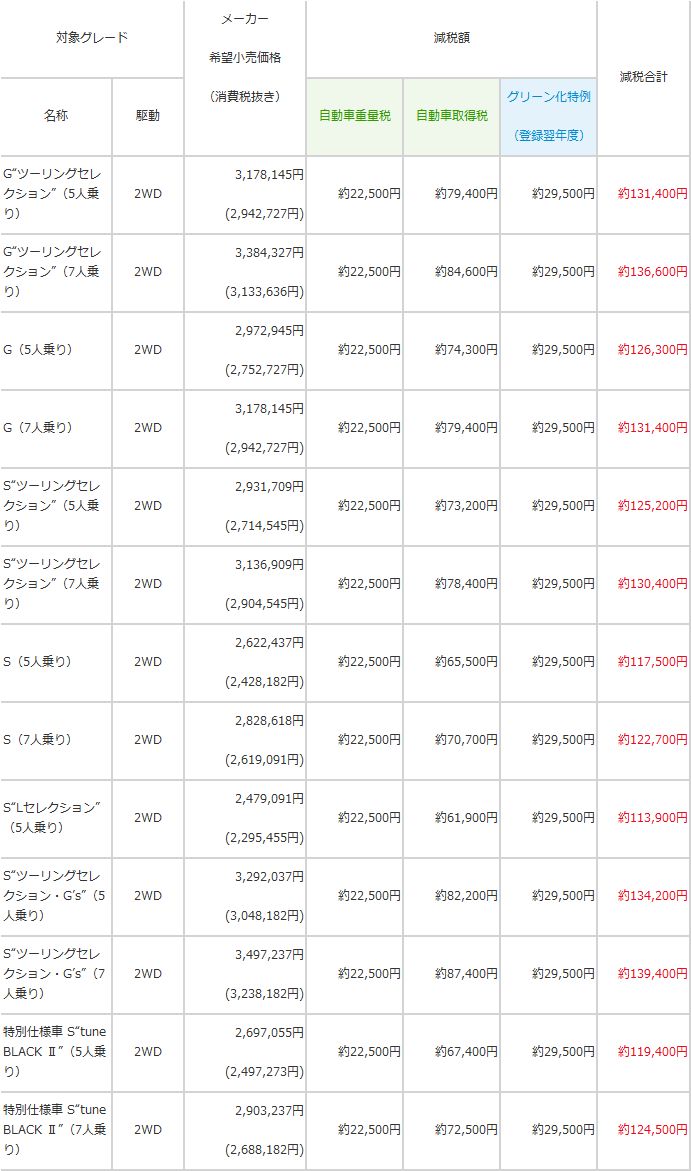691x1171 pixels.
Task: Click the メーカー希望小売価格 header
Action: 245,58
